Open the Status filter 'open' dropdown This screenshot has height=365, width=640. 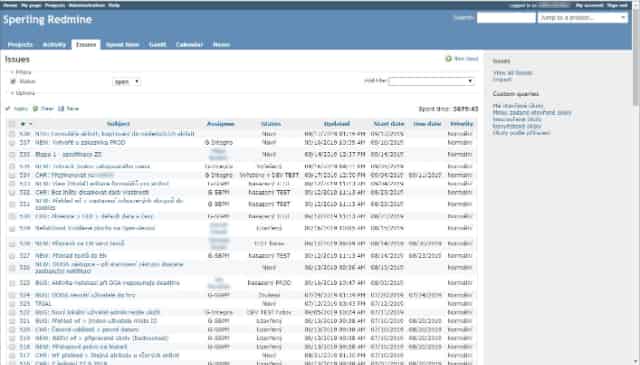click(127, 82)
